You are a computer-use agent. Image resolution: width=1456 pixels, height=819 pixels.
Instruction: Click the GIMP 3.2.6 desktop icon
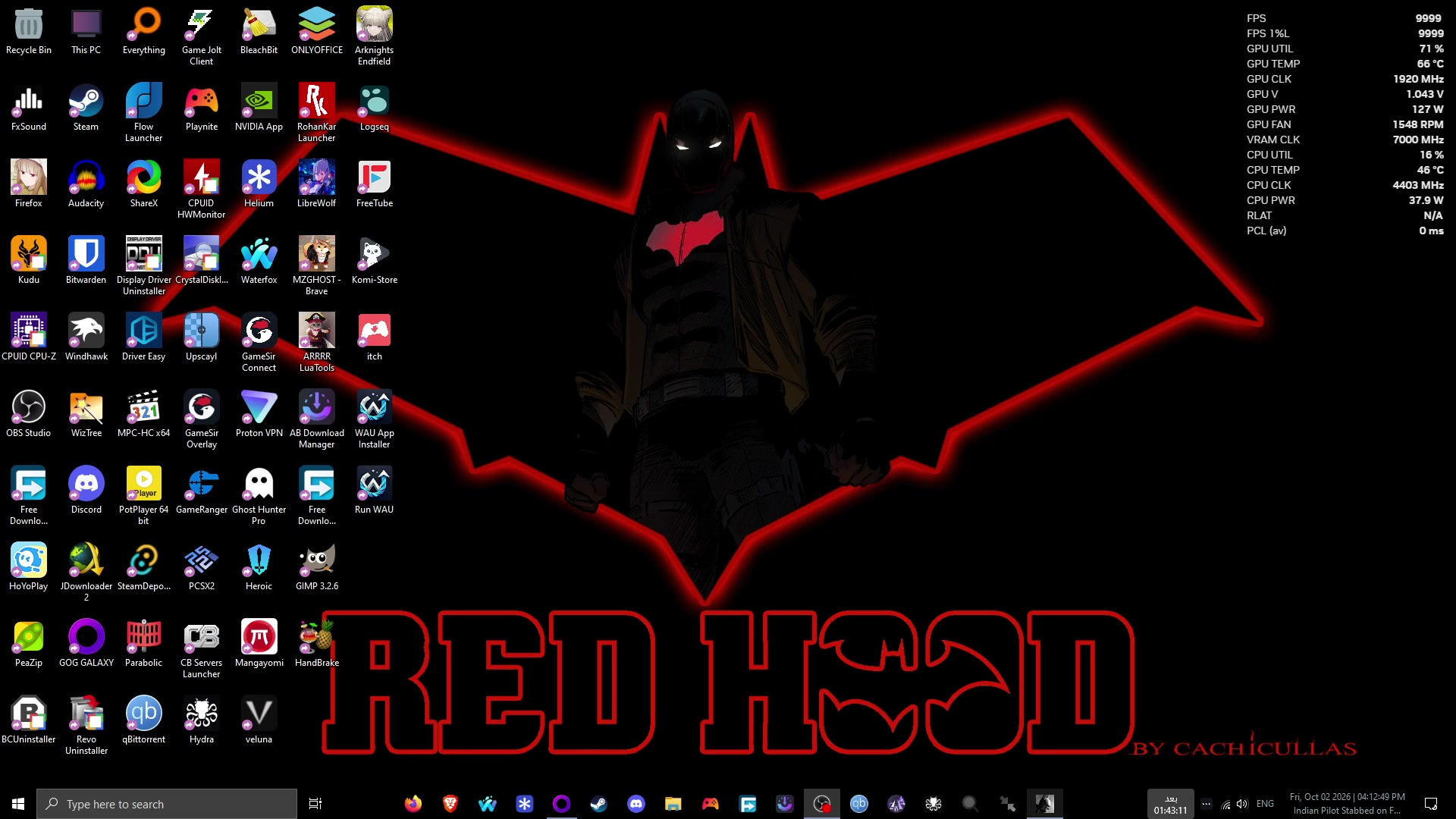[x=317, y=567]
